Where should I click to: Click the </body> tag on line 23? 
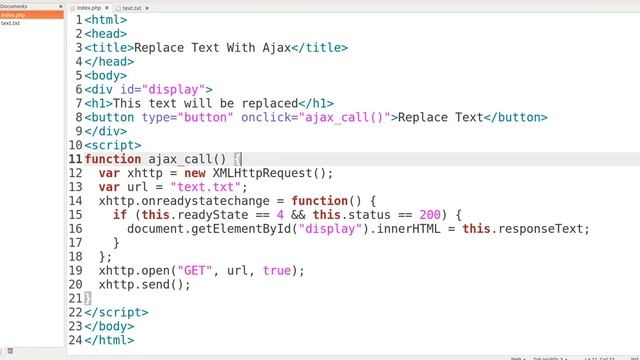click(x=109, y=326)
